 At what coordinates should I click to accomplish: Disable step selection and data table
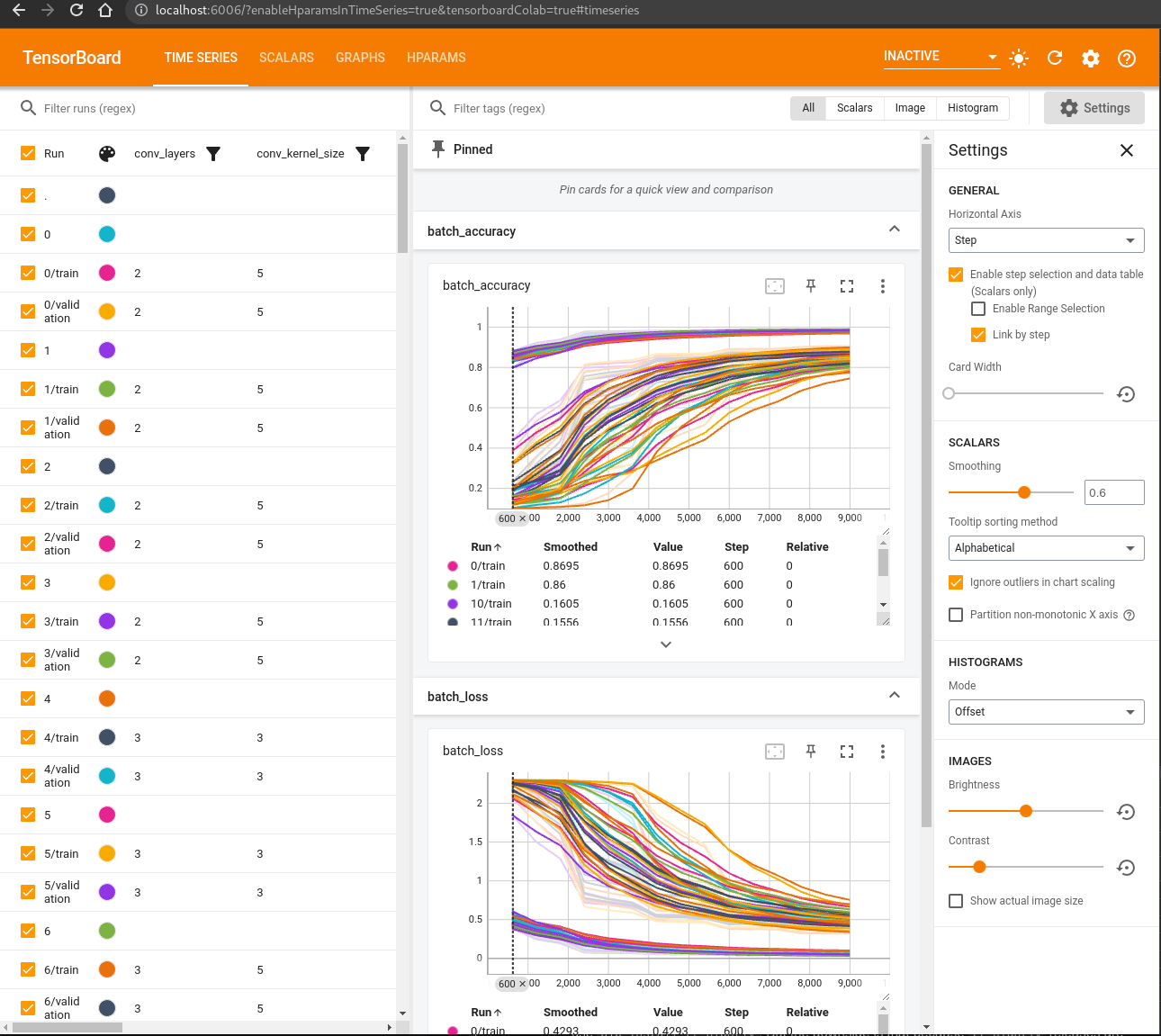click(x=956, y=275)
